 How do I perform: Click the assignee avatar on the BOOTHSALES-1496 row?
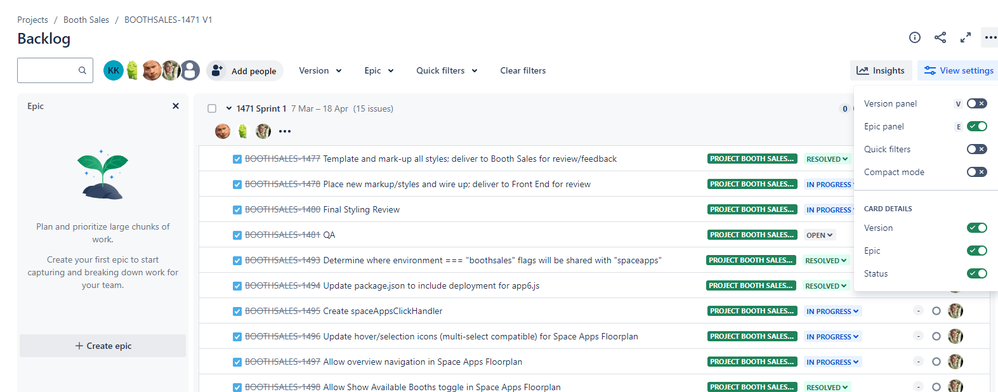[x=955, y=337]
